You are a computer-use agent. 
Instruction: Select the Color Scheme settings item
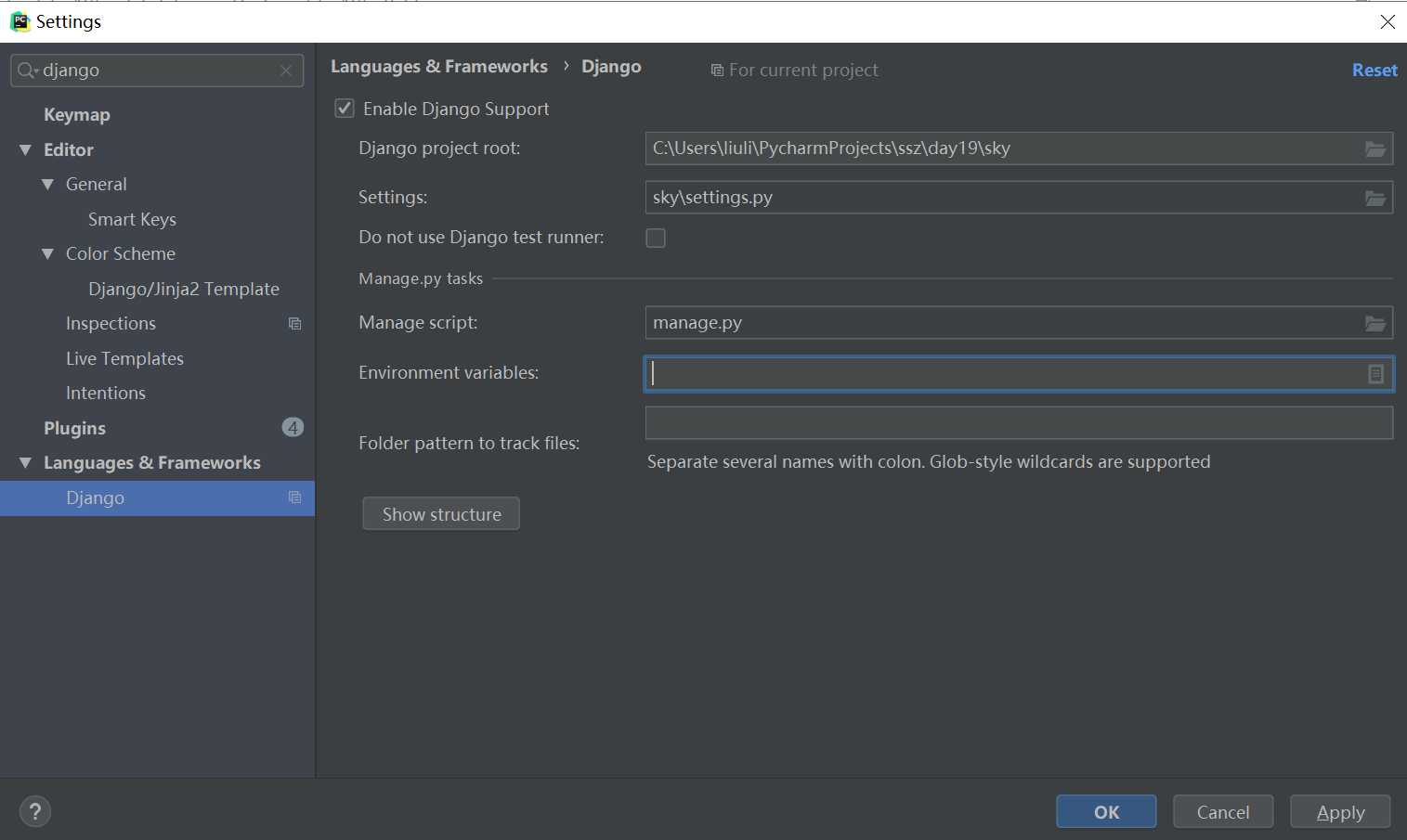(x=121, y=254)
